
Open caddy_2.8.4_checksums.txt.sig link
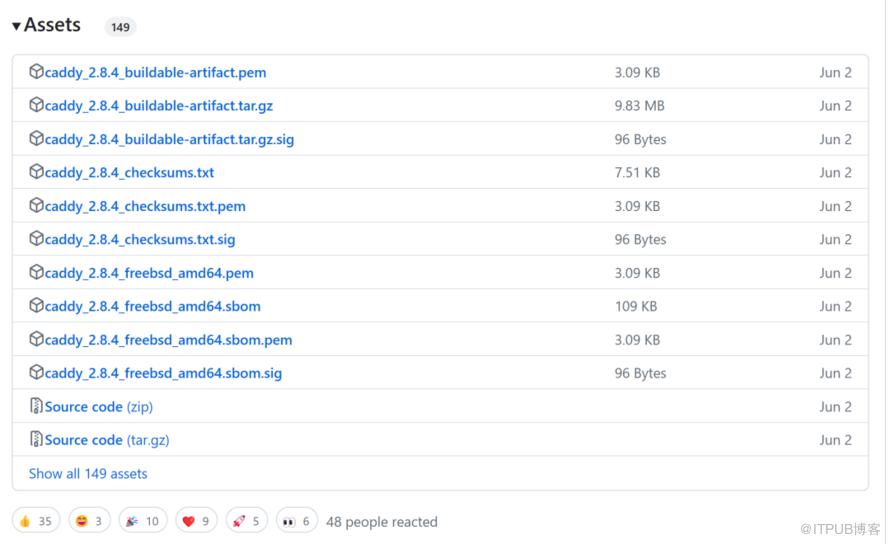pyautogui.click(x=140, y=240)
